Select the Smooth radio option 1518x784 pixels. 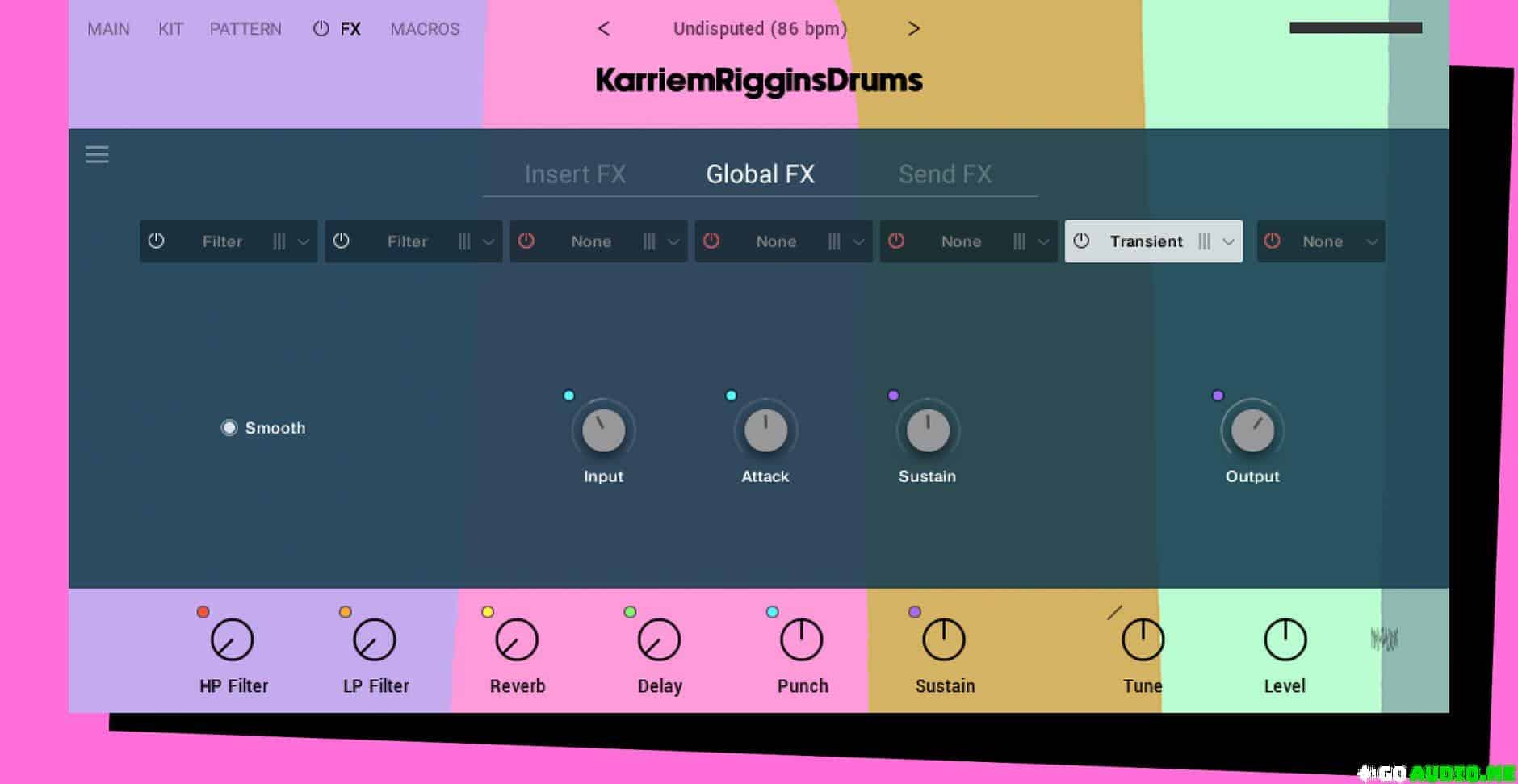[x=229, y=428]
